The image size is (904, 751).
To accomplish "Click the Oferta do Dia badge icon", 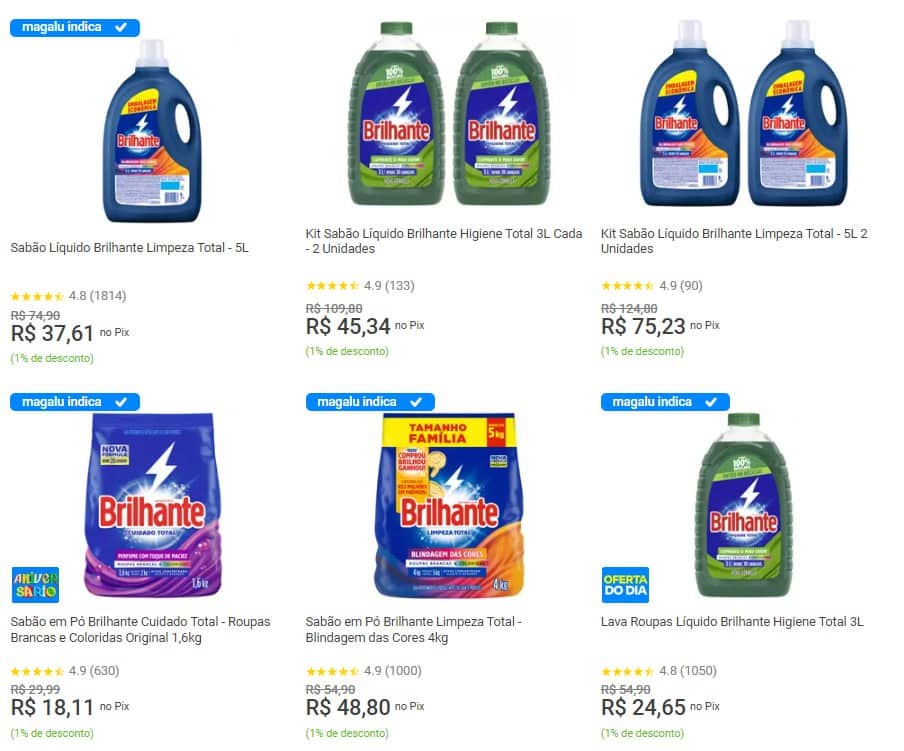I will [x=626, y=584].
